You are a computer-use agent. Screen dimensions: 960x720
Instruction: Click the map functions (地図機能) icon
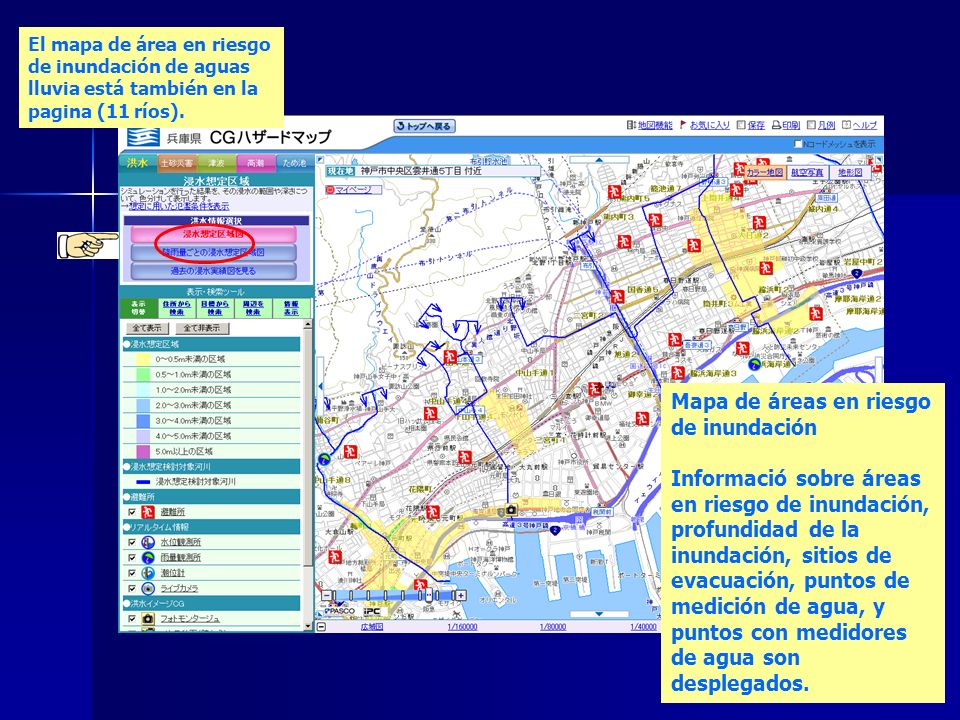pos(631,125)
